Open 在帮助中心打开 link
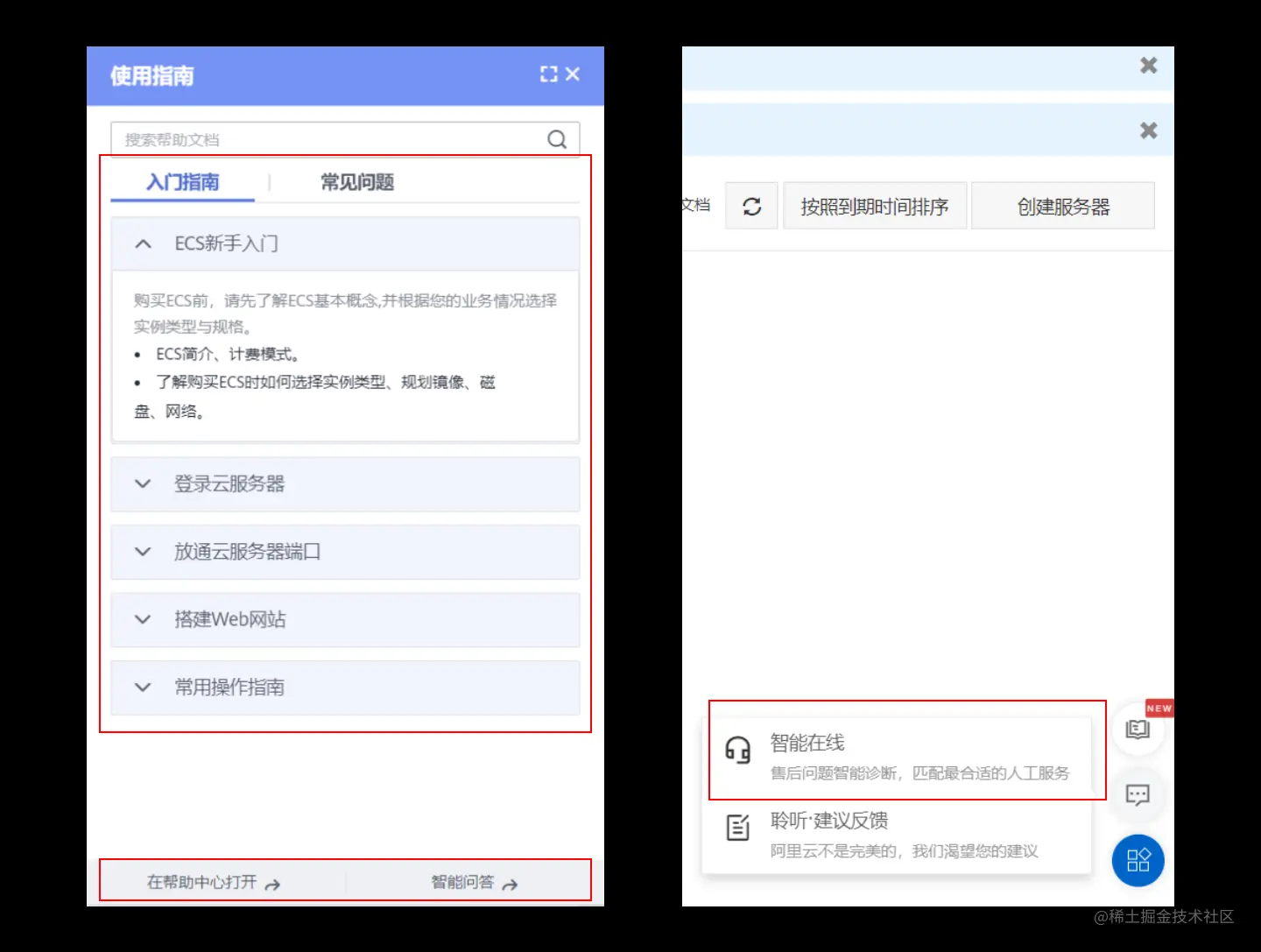The height and width of the screenshot is (952, 1261). click(213, 882)
